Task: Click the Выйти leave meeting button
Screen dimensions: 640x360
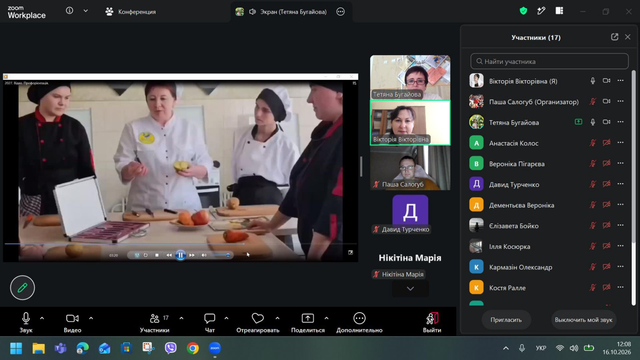Action: pyautogui.click(x=432, y=322)
